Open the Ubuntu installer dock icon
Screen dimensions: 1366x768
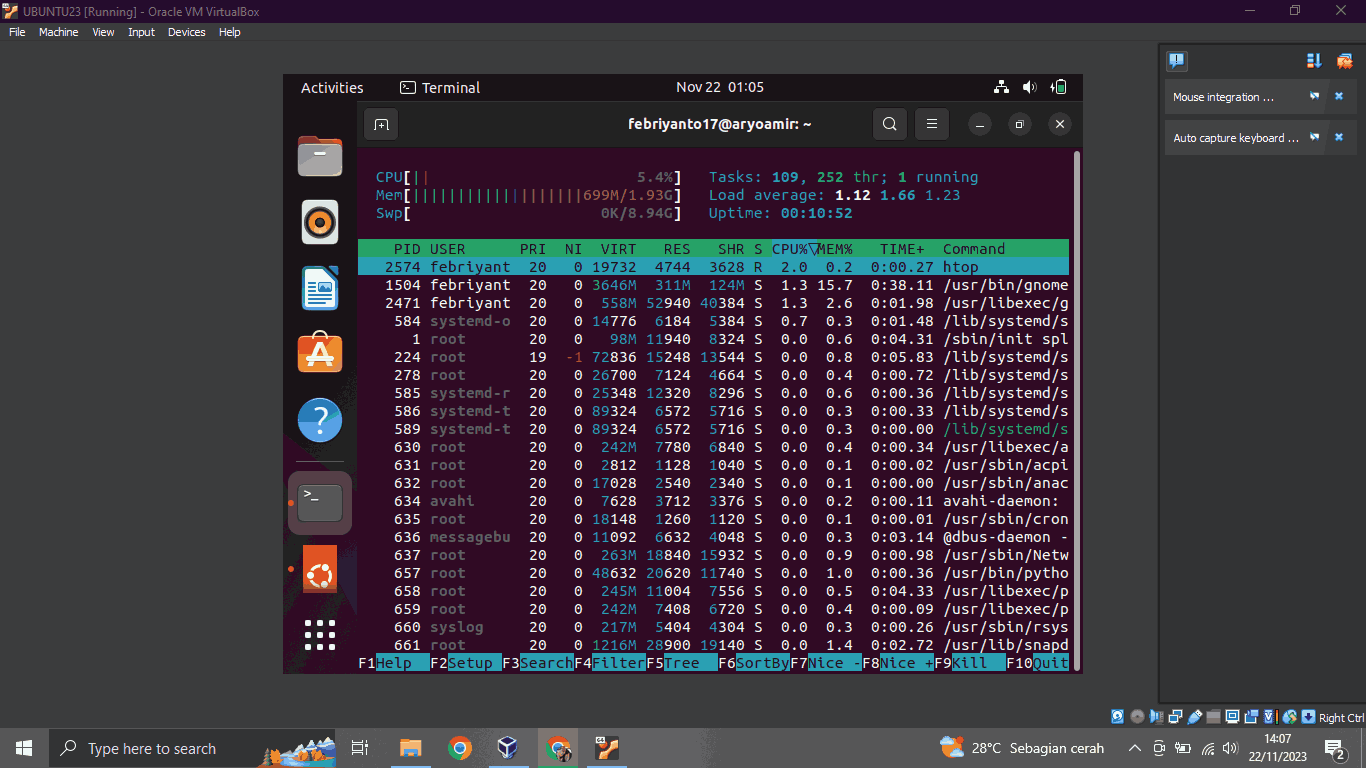pos(320,569)
